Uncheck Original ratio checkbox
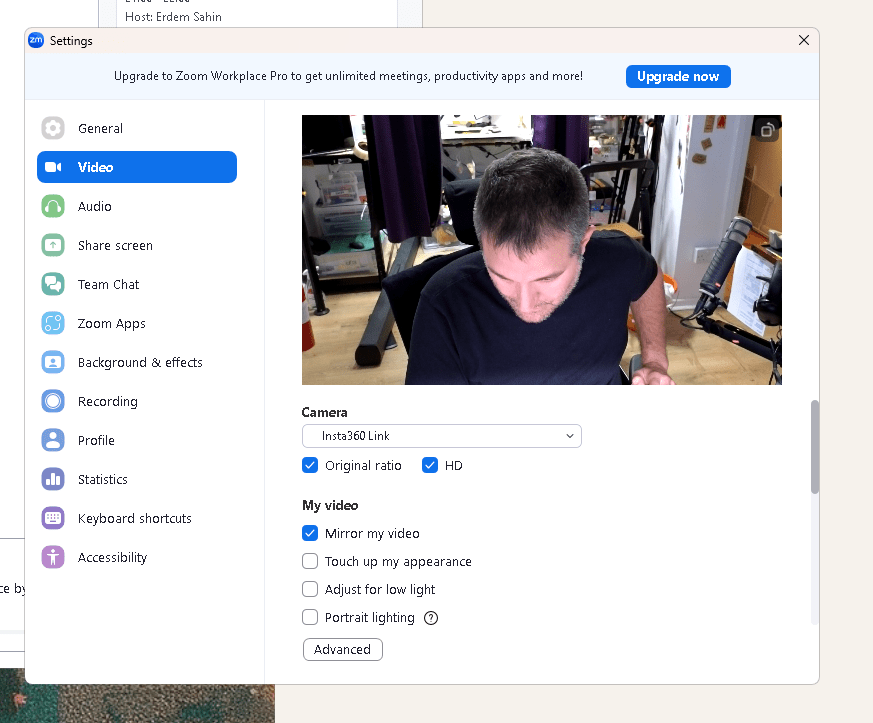873x723 pixels. coord(310,465)
